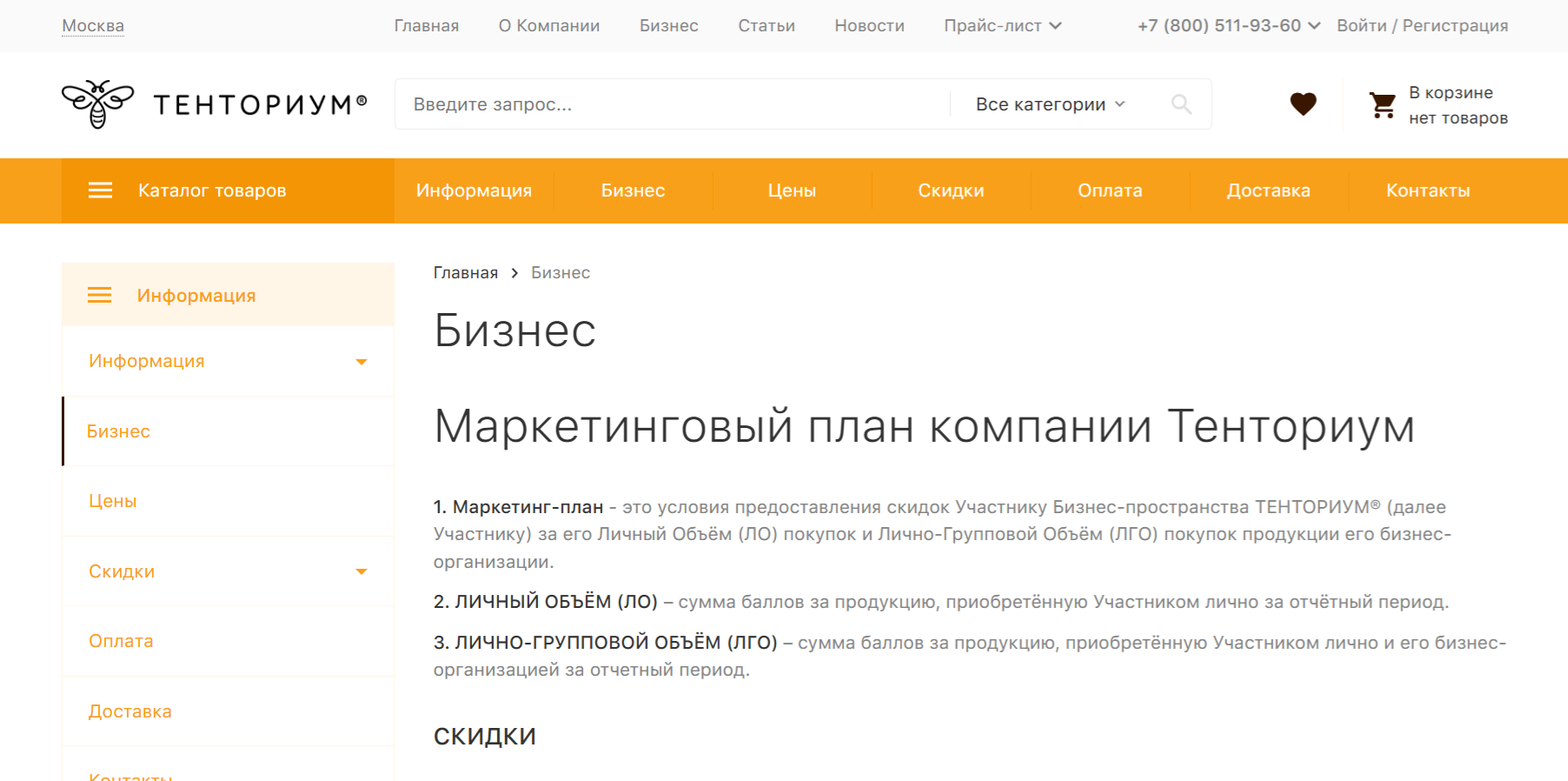Image resolution: width=1568 pixels, height=781 pixels.
Task: Click Войти / Регистрация link
Action: (x=1422, y=26)
